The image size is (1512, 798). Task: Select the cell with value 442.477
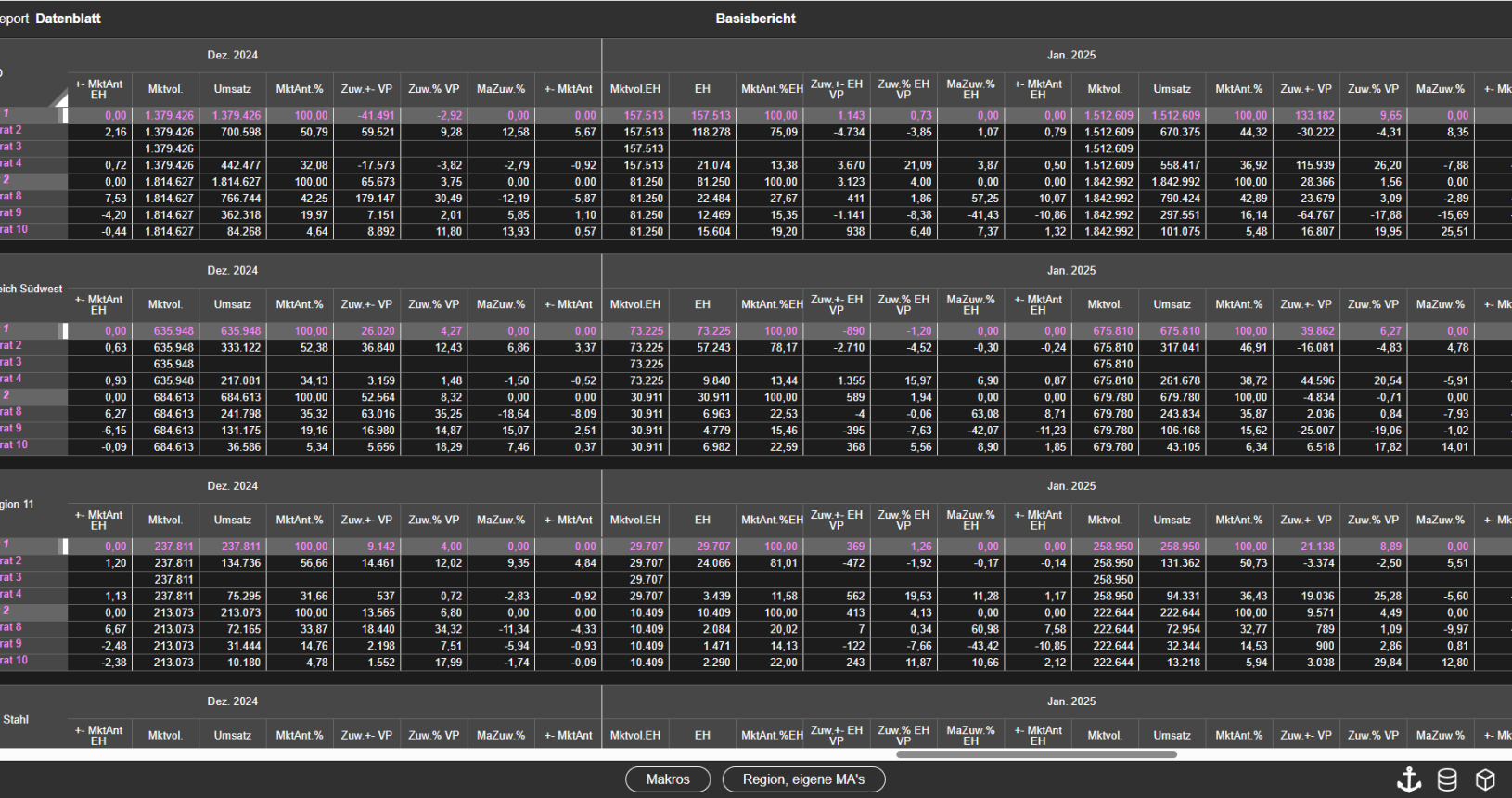[233, 165]
